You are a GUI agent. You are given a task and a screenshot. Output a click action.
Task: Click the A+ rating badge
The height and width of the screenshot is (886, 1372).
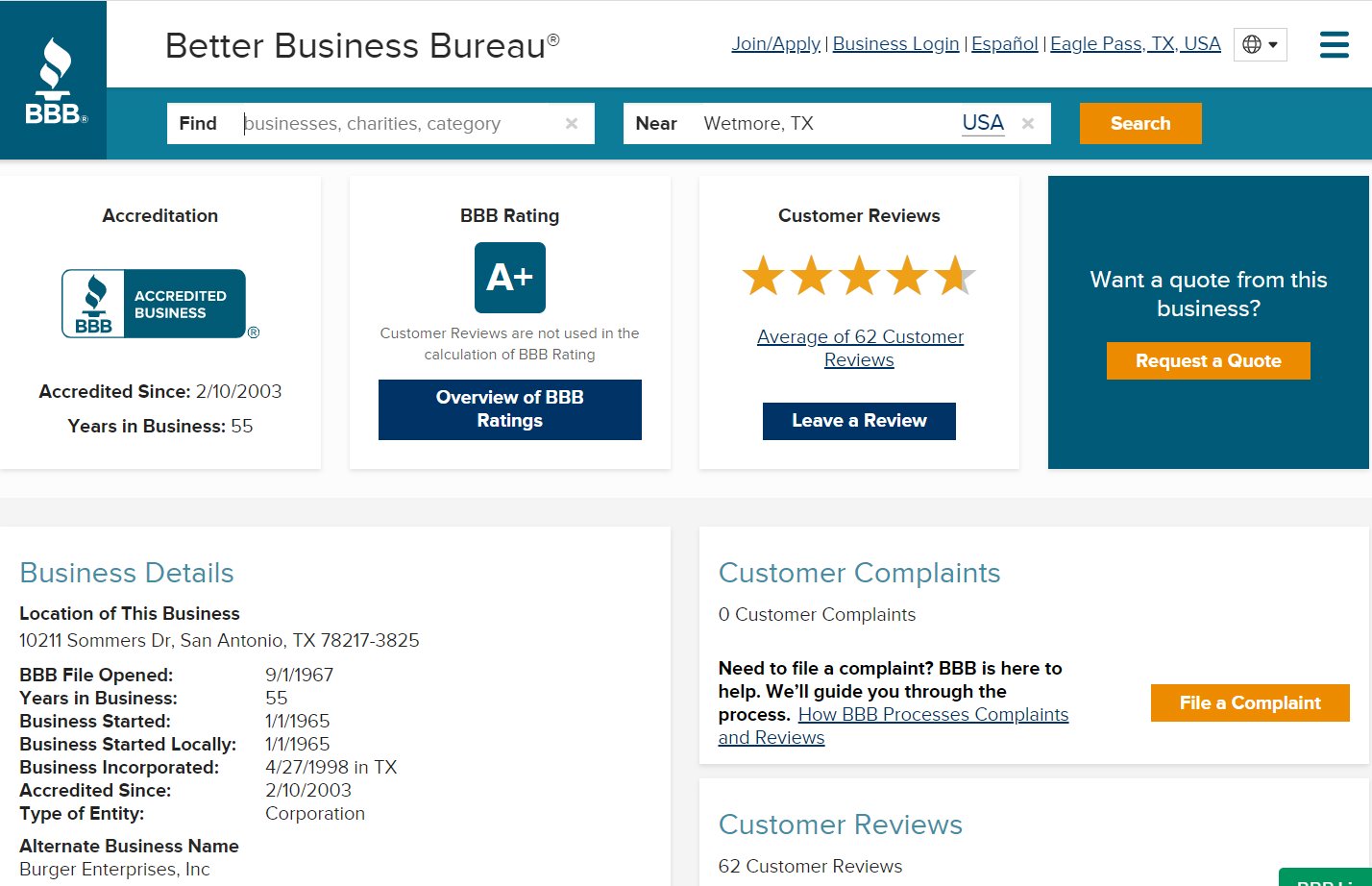[x=509, y=278]
